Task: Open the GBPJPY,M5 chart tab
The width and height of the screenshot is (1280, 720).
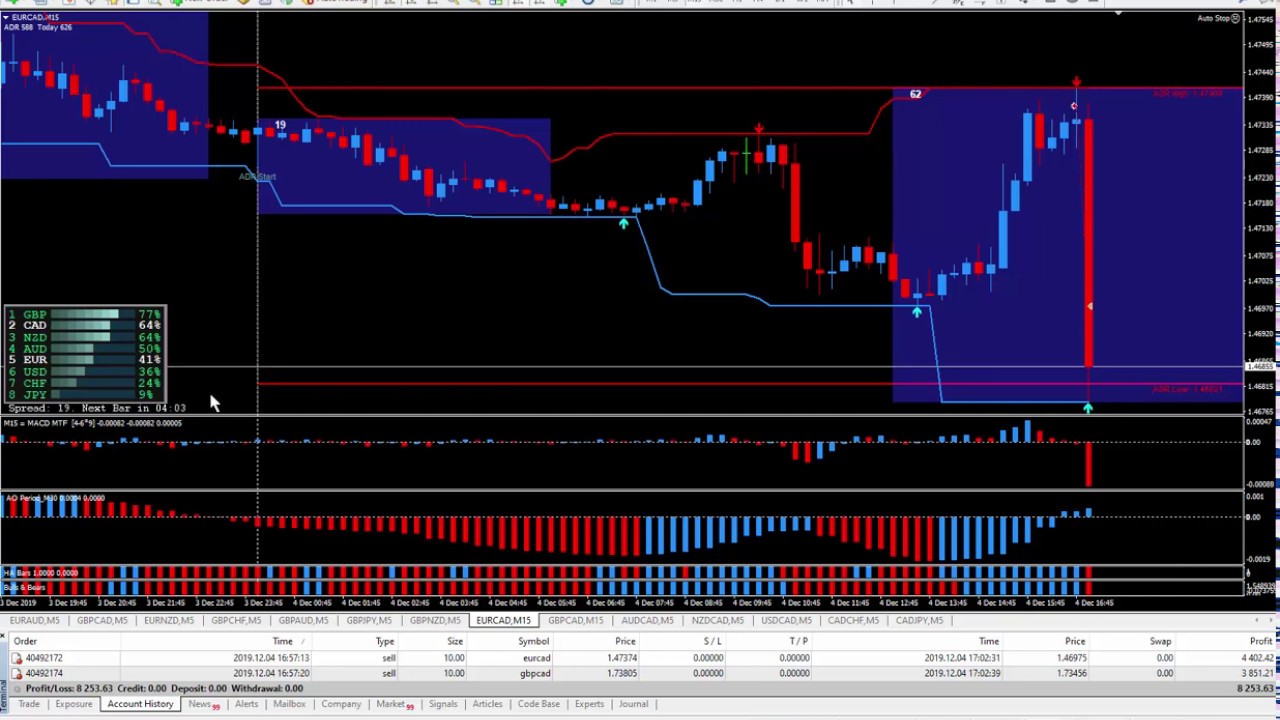Action: pos(369,620)
